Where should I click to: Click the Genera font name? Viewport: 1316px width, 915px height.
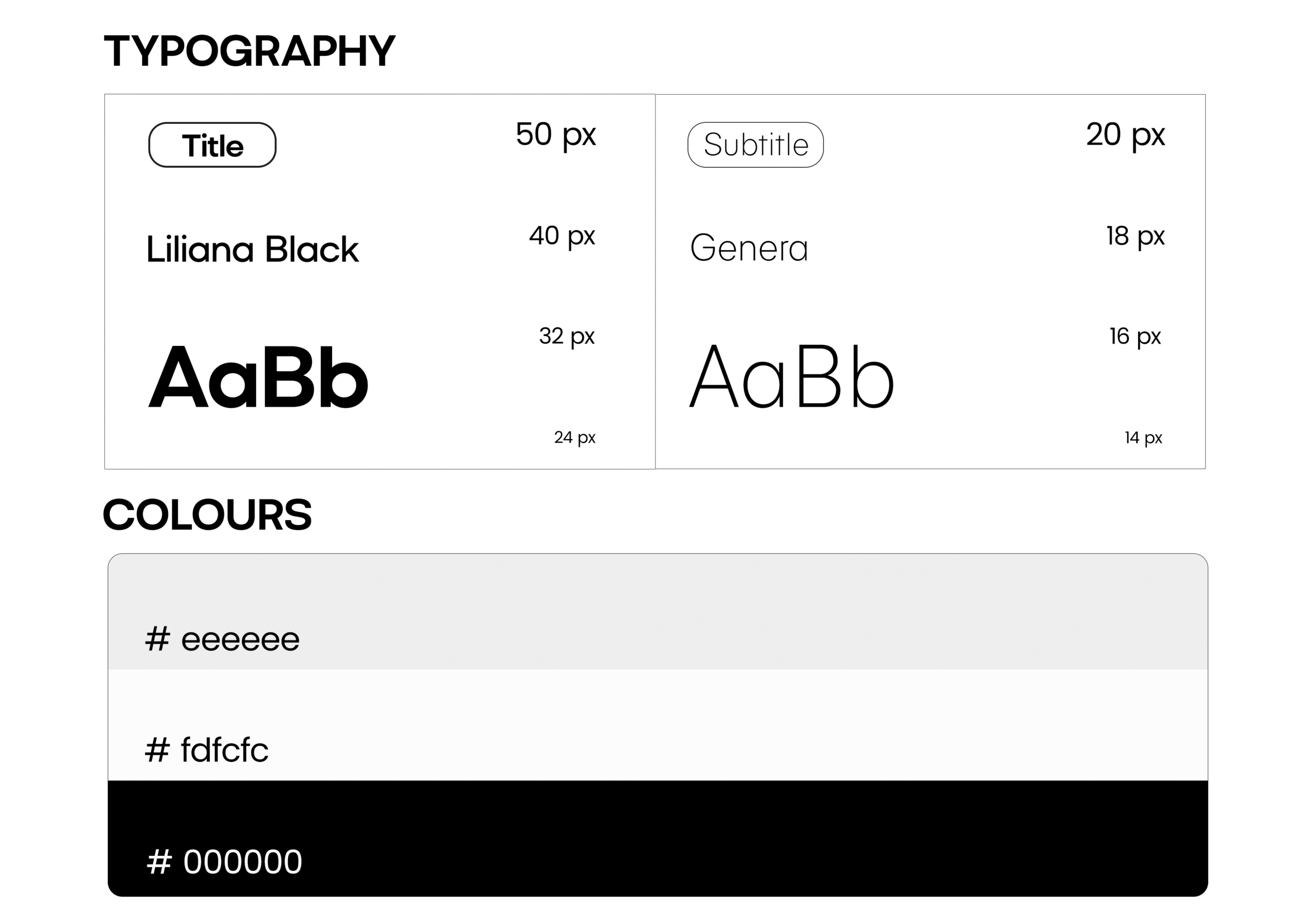click(x=748, y=248)
